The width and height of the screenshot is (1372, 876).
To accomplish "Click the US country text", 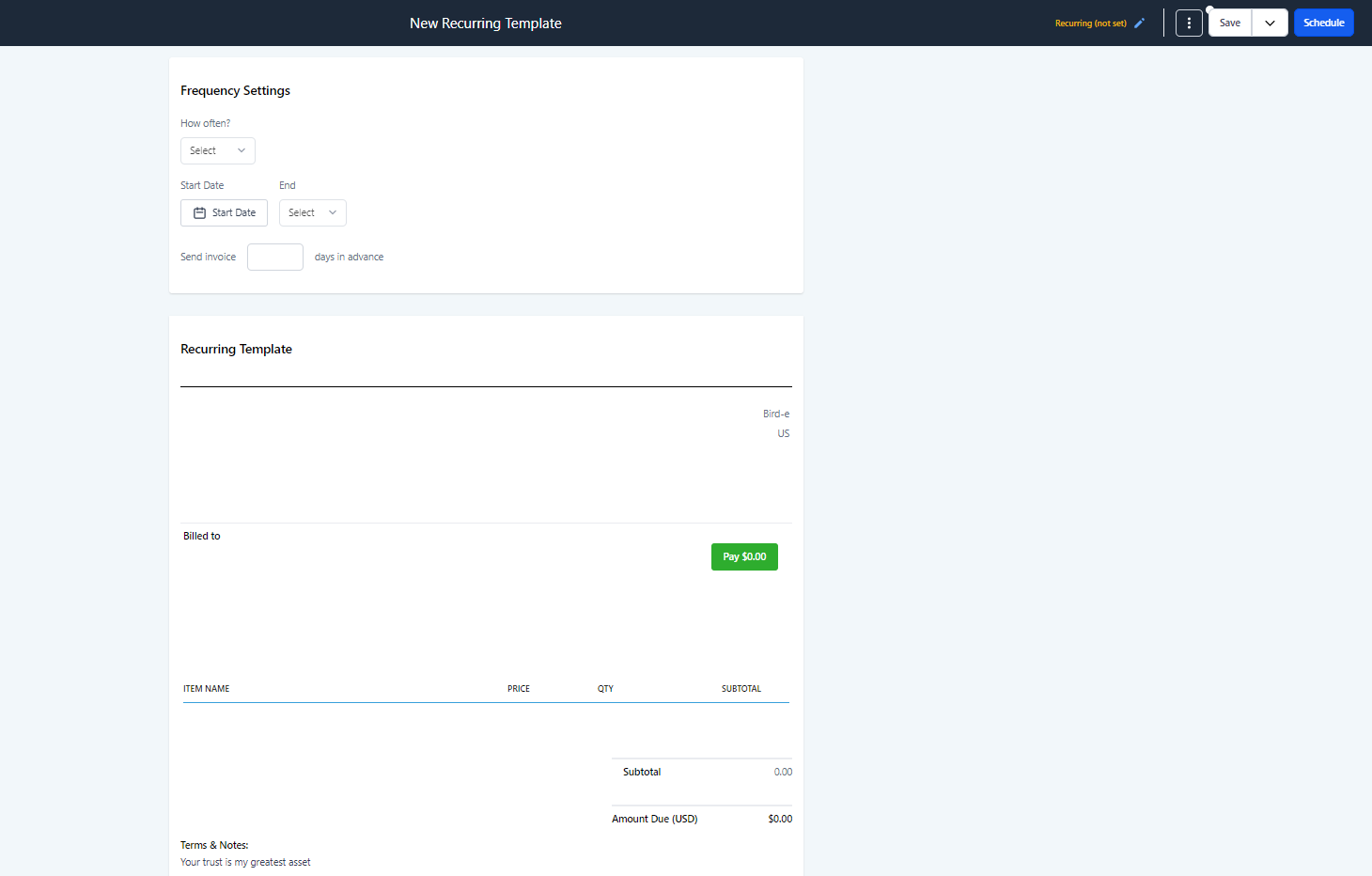I will pyautogui.click(x=784, y=433).
